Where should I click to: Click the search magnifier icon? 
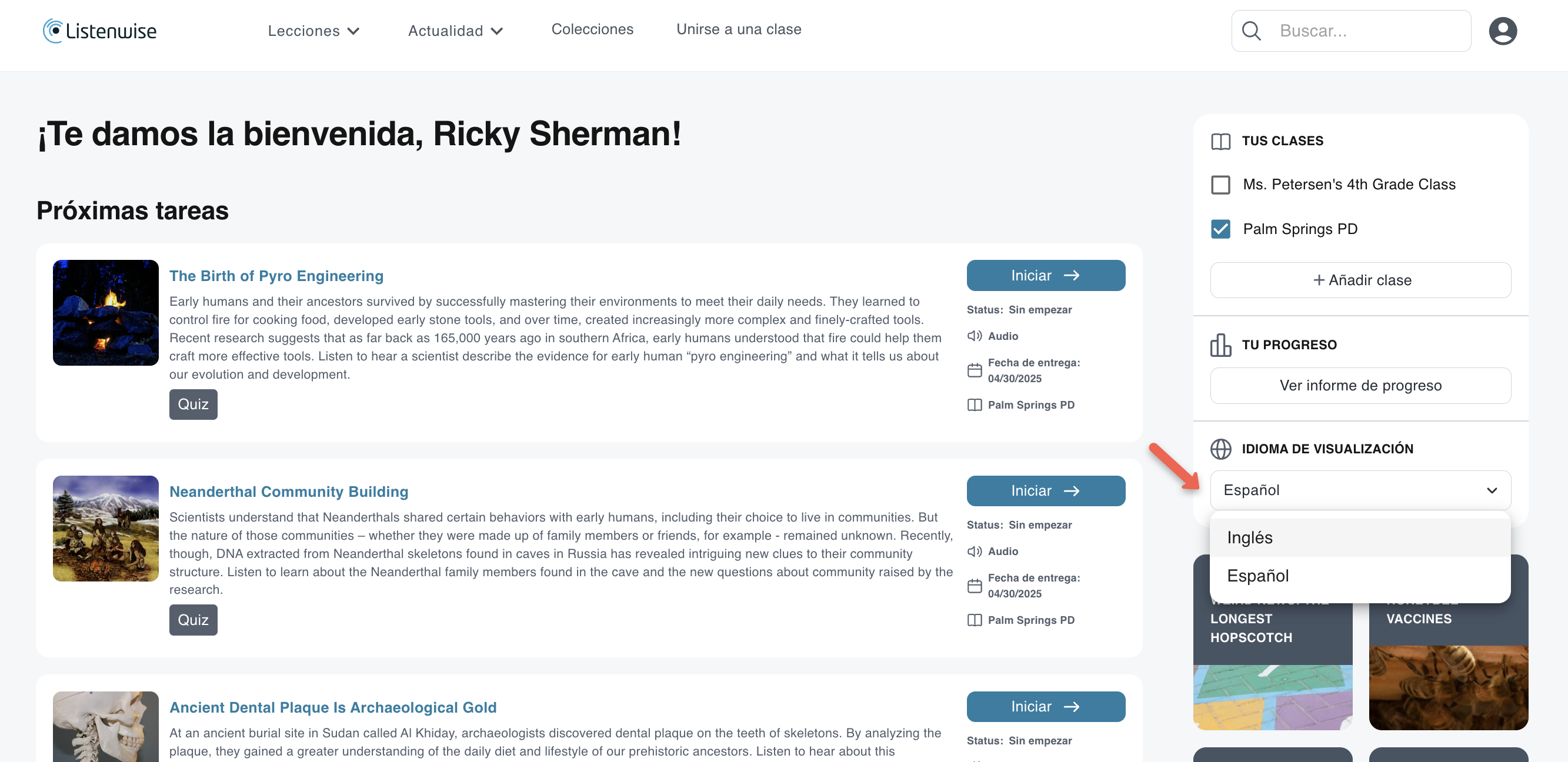point(1251,31)
